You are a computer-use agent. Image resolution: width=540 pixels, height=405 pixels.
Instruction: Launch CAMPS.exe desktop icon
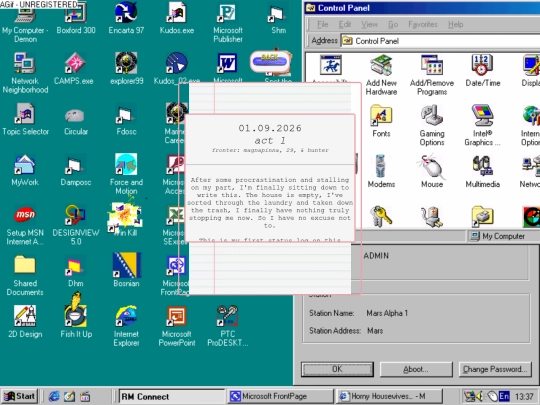(74, 68)
